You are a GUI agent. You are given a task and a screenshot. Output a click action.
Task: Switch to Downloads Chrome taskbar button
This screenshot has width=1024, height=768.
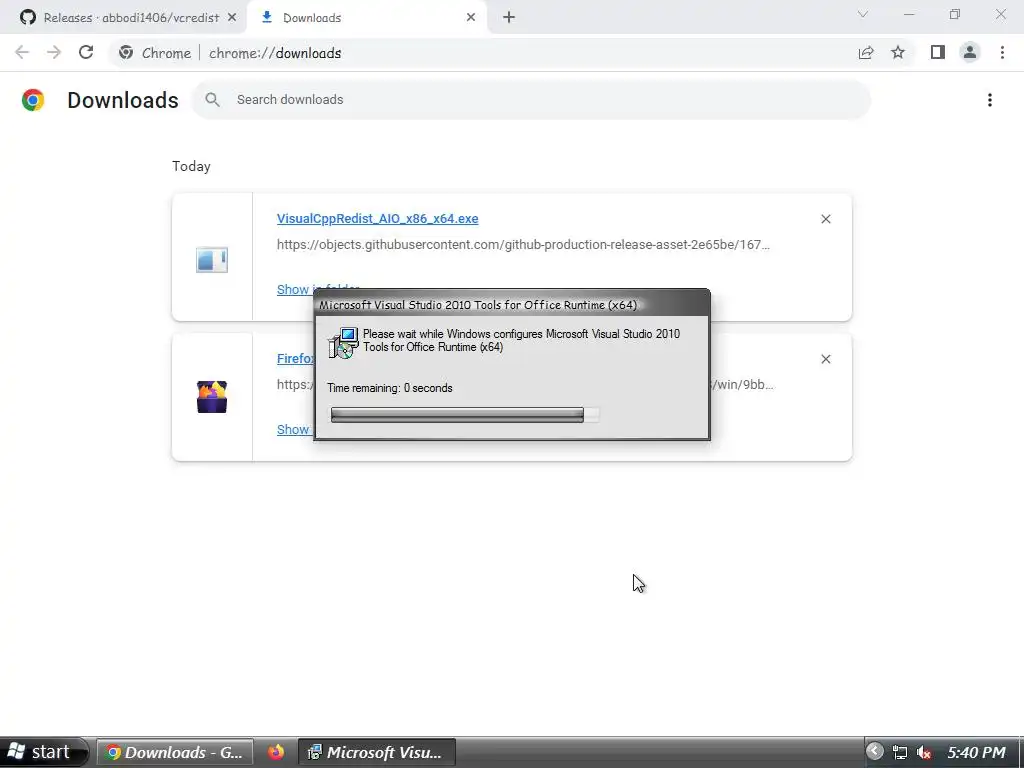pos(175,752)
